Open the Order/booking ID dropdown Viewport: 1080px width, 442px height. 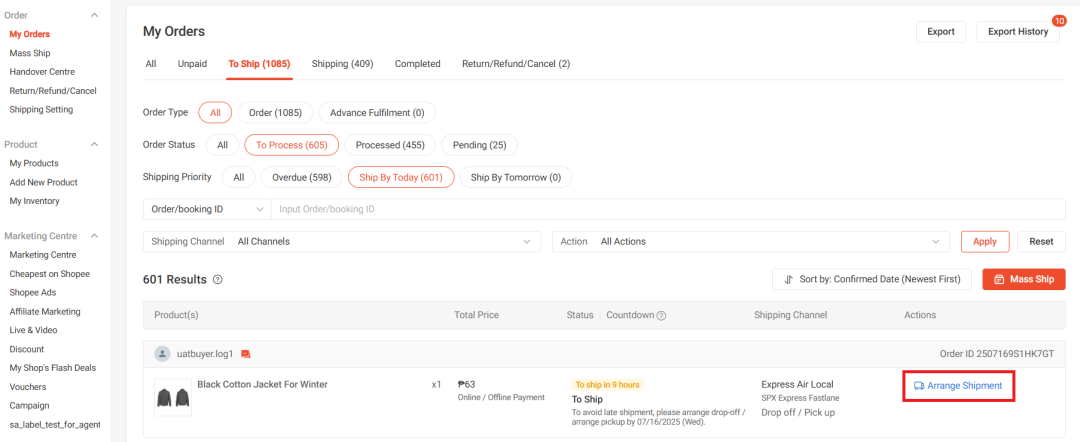click(207, 209)
